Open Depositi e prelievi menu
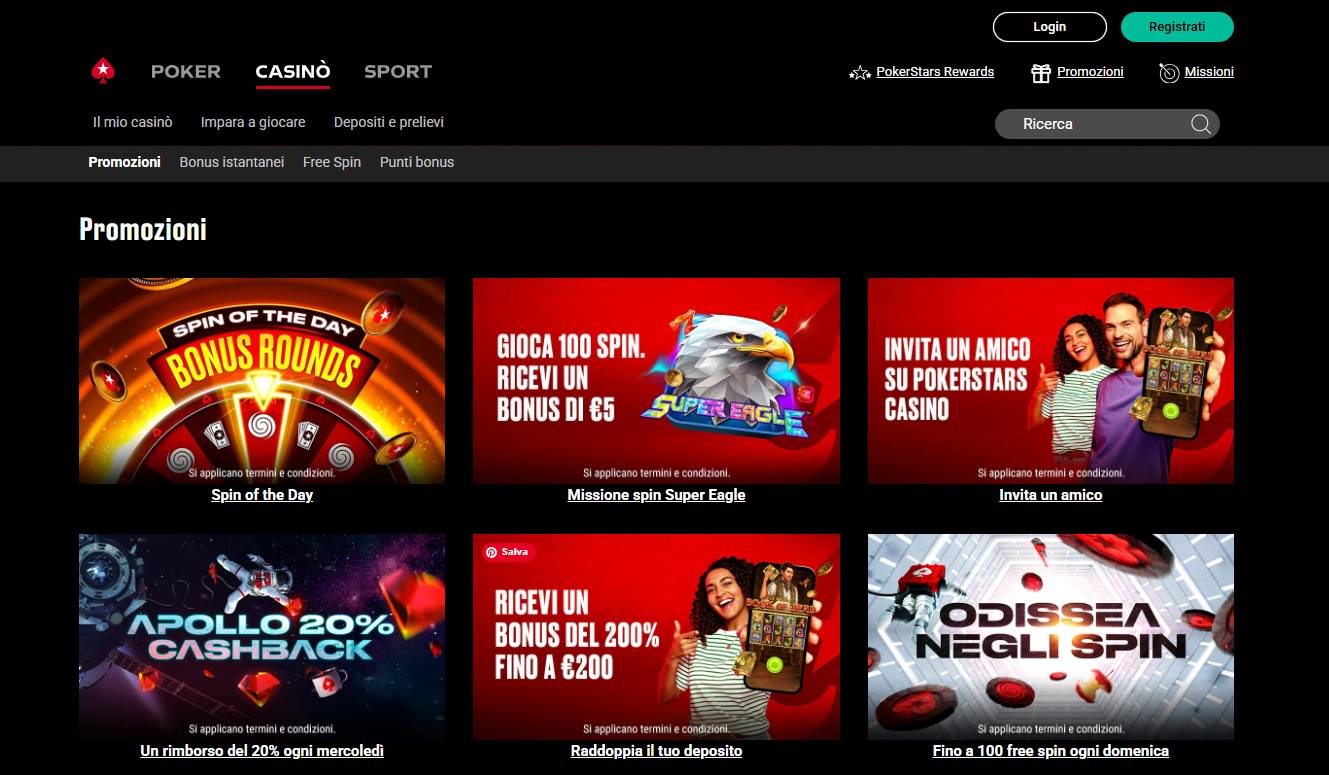Image resolution: width=1329 pixels, height=775 pixels. click(389, 122)
